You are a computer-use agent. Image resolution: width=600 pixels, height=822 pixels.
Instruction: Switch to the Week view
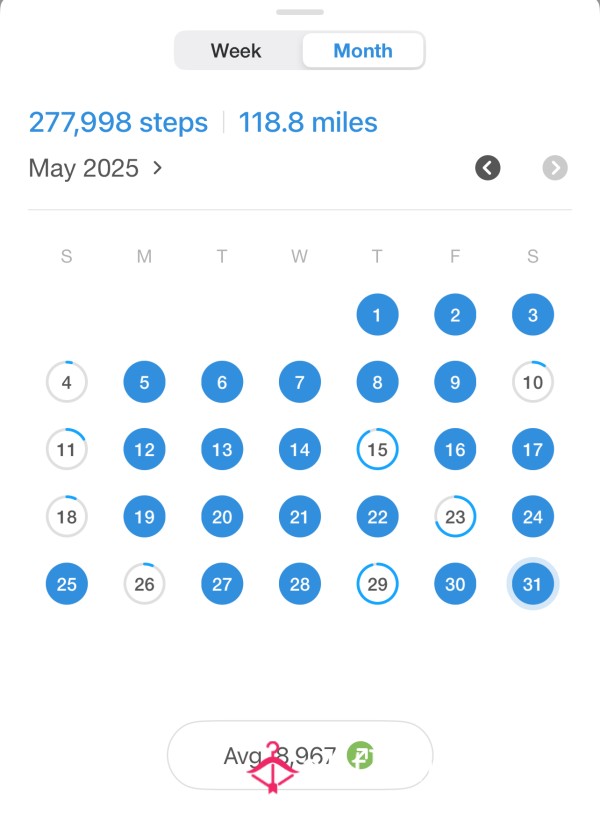(236, 51)
